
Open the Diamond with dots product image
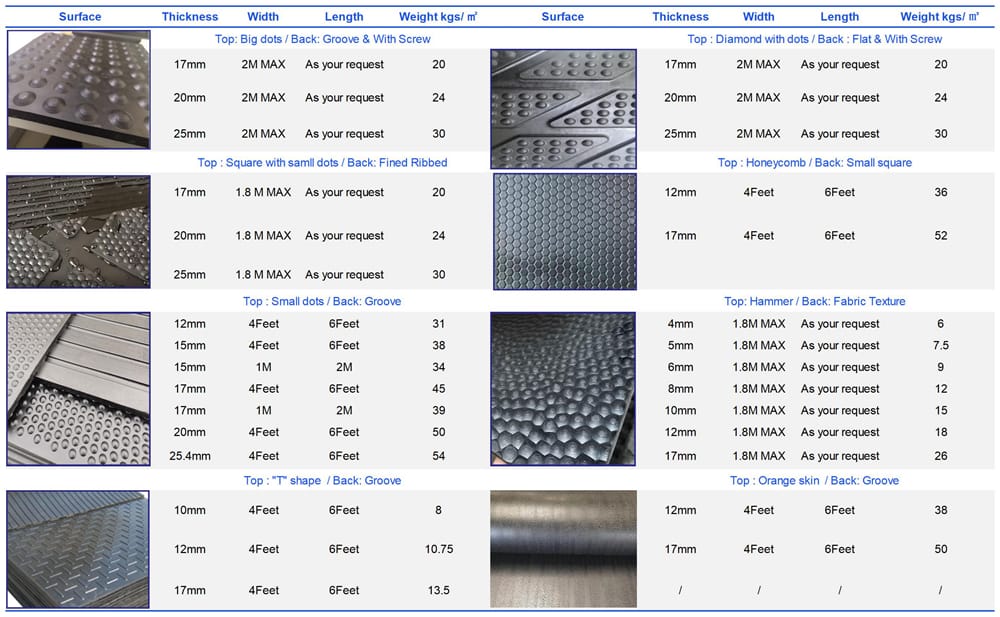563,105
